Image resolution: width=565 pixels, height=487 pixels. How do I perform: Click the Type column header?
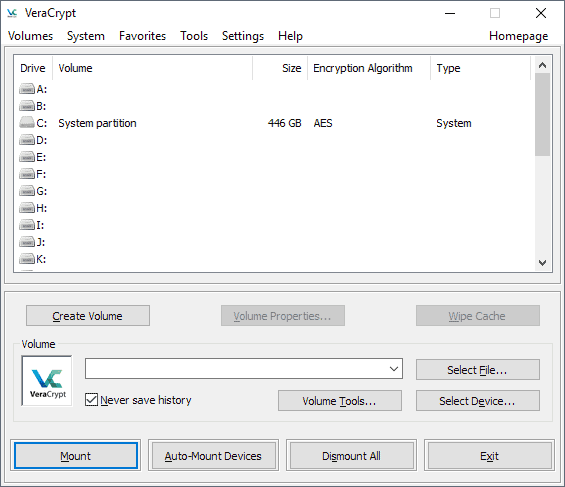481,68
